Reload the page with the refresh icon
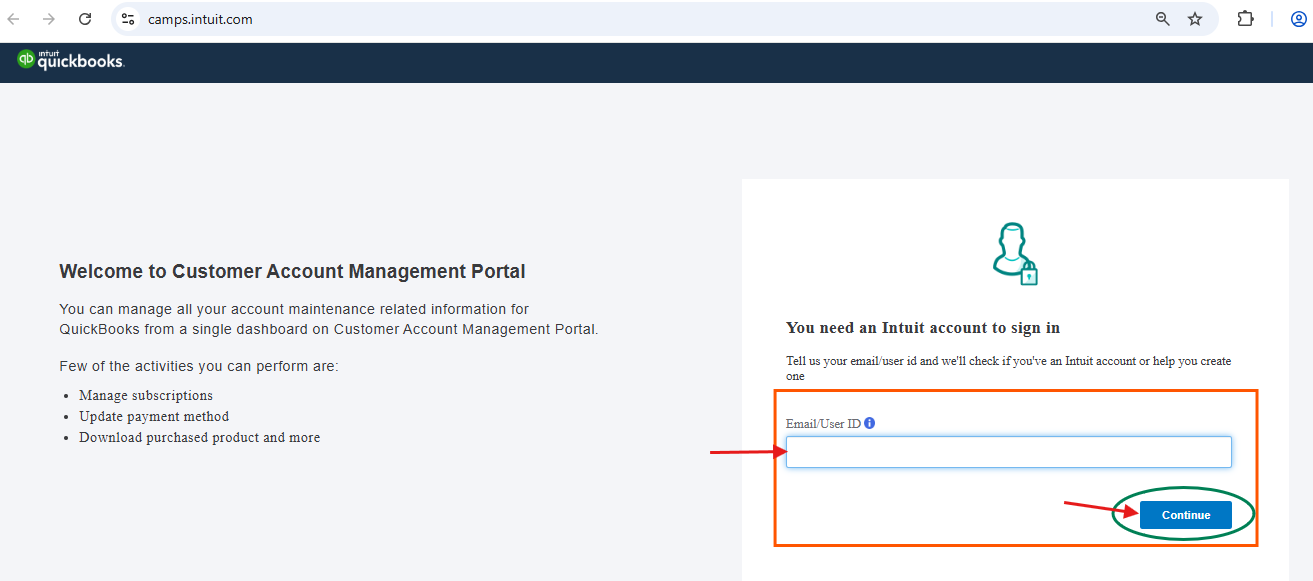The height and width of the screenshot is (581, 1313). click(x=85, y=19)
